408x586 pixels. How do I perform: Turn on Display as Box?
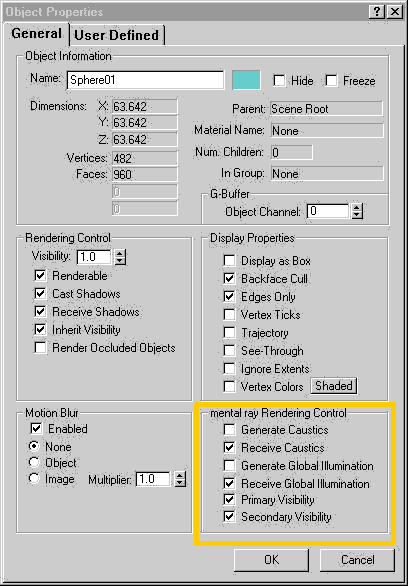(x=229, y=260)
